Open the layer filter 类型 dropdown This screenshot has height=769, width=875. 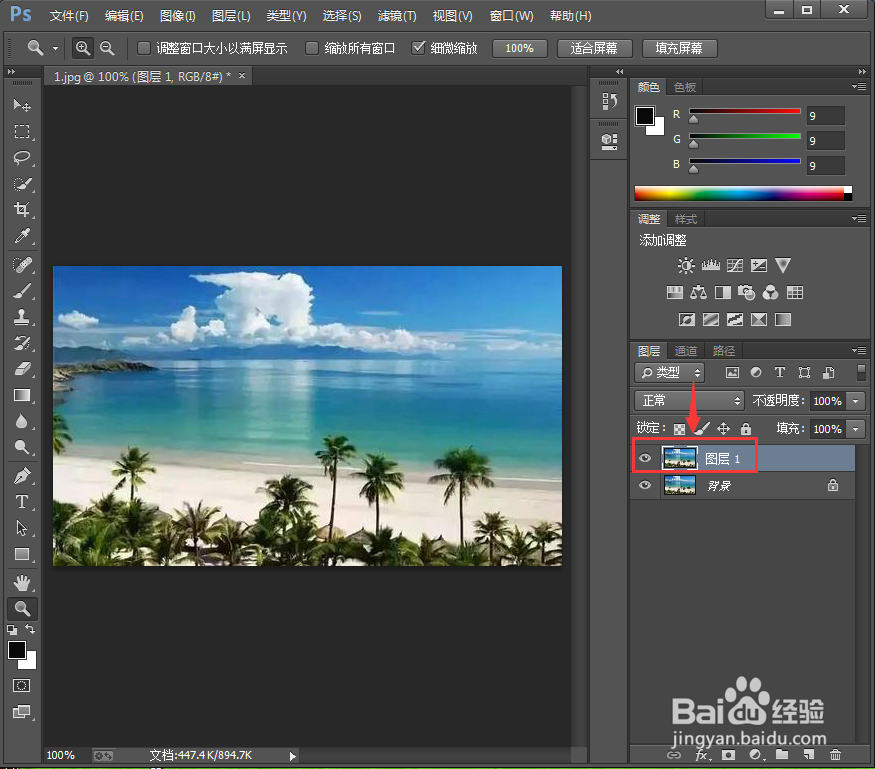point(670,372)
